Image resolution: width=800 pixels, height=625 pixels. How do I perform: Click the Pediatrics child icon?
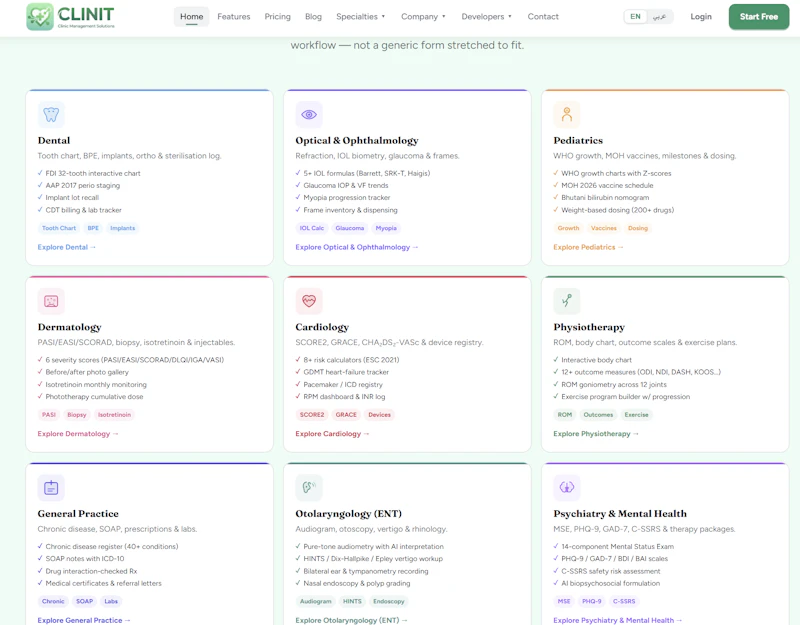(x=567, y=114)
